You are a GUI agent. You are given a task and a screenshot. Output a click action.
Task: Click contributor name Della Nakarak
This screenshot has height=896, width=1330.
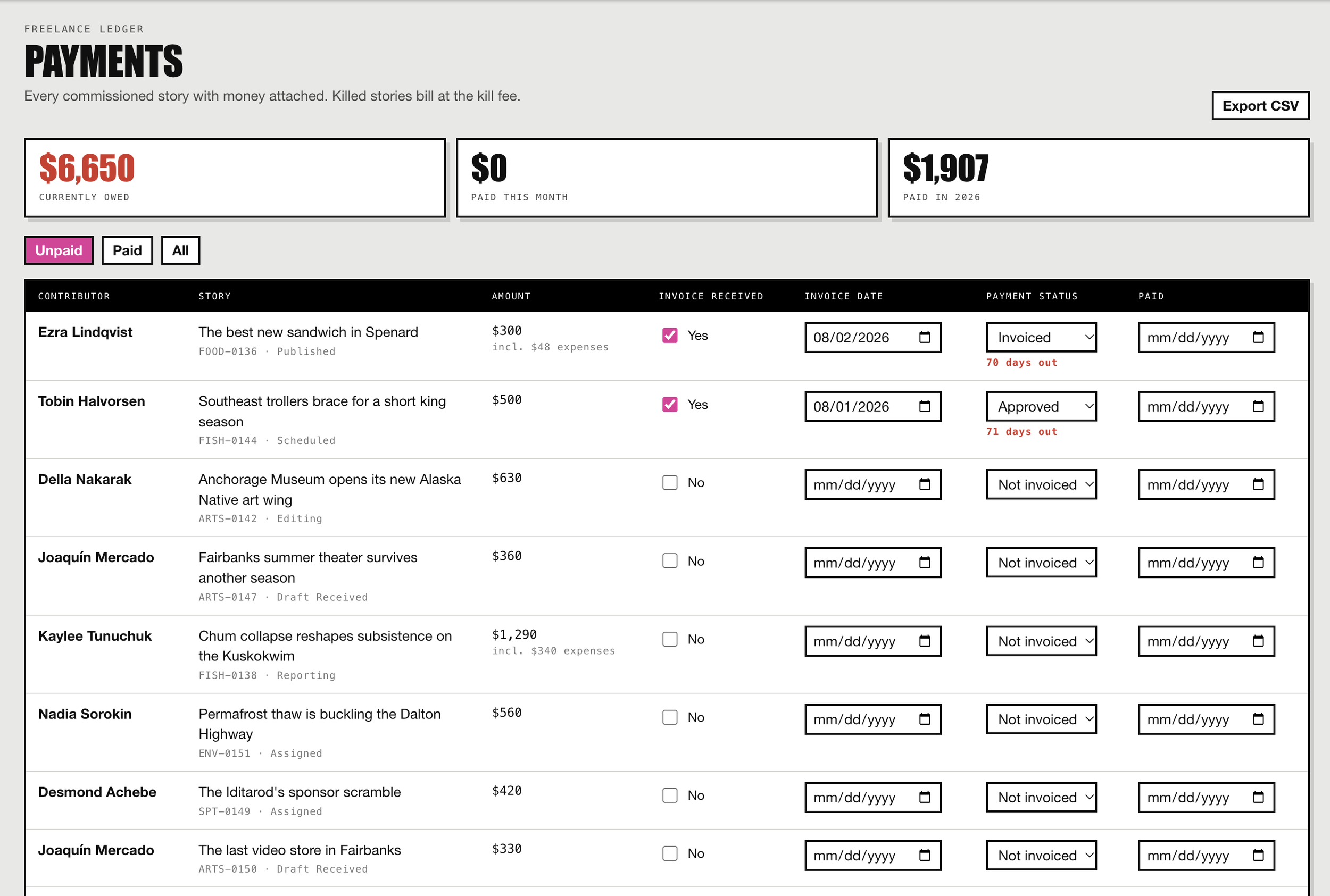pyautogui.click(x=85, y=480)
